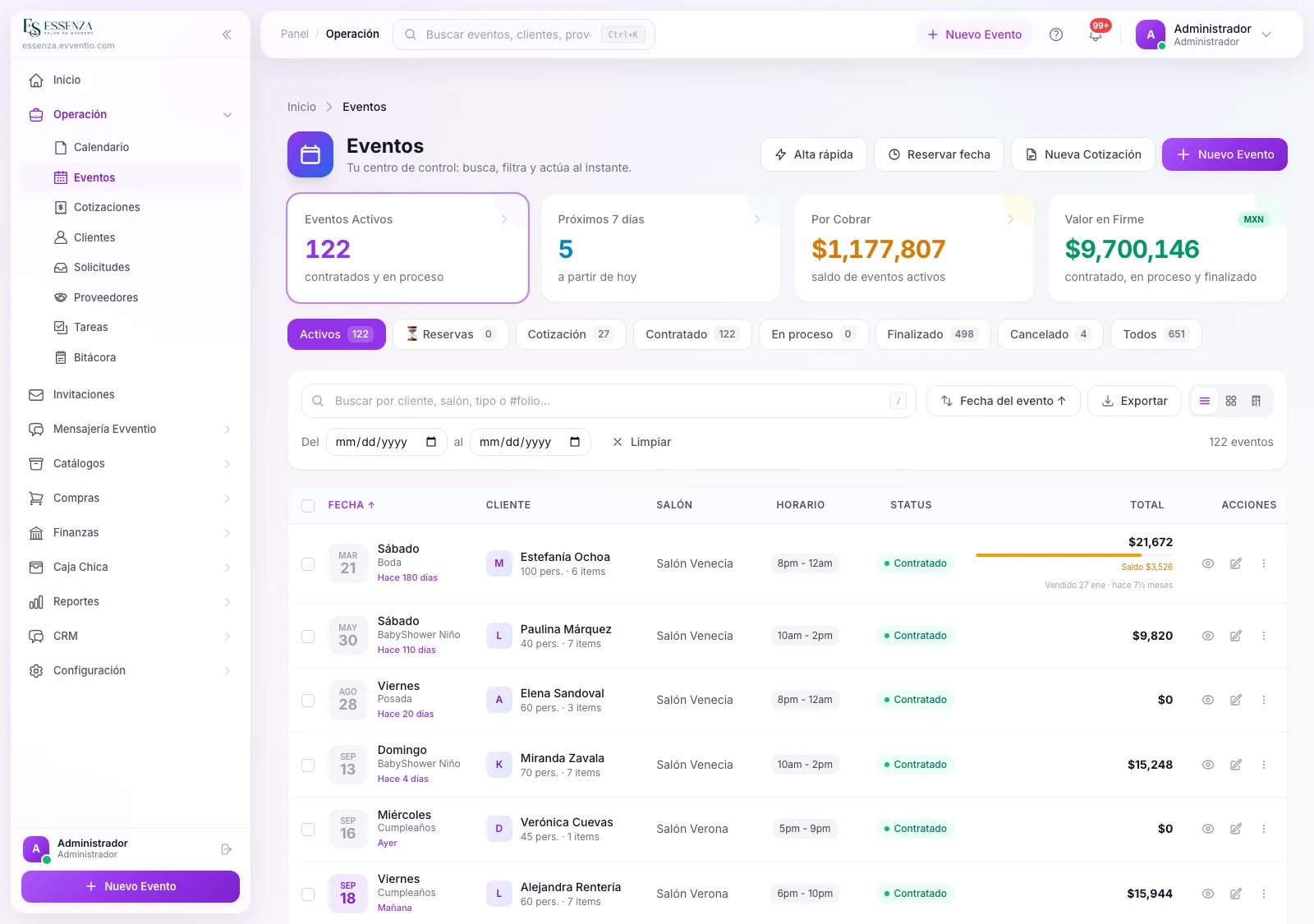Open Proveedores in the sidebar
Viewport: 1314px width, 924px height.
(x=131, y=297)
